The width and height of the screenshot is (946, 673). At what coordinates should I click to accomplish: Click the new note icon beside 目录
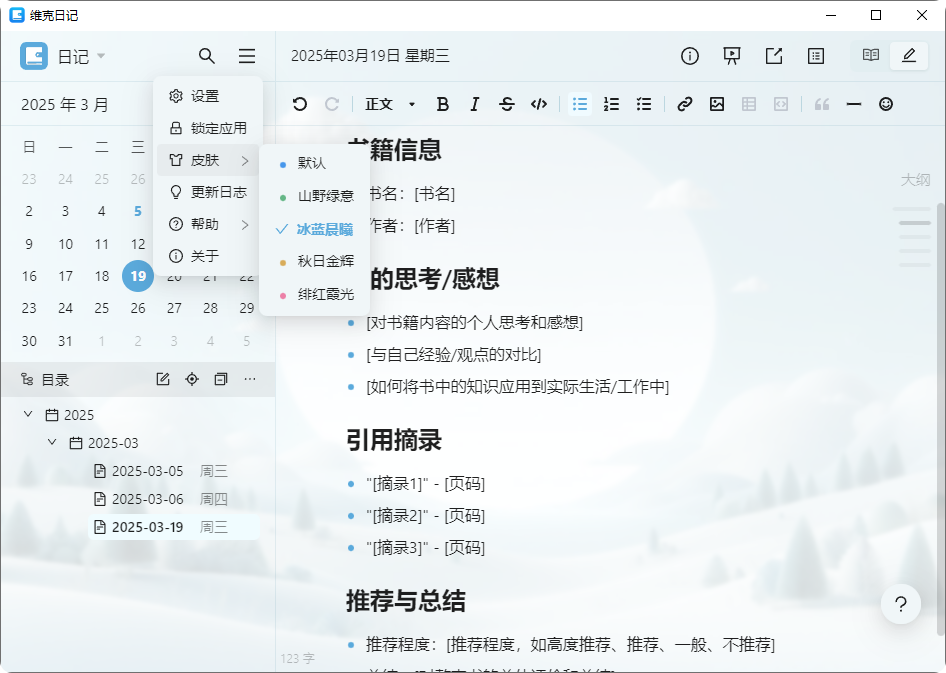point(162,379)
